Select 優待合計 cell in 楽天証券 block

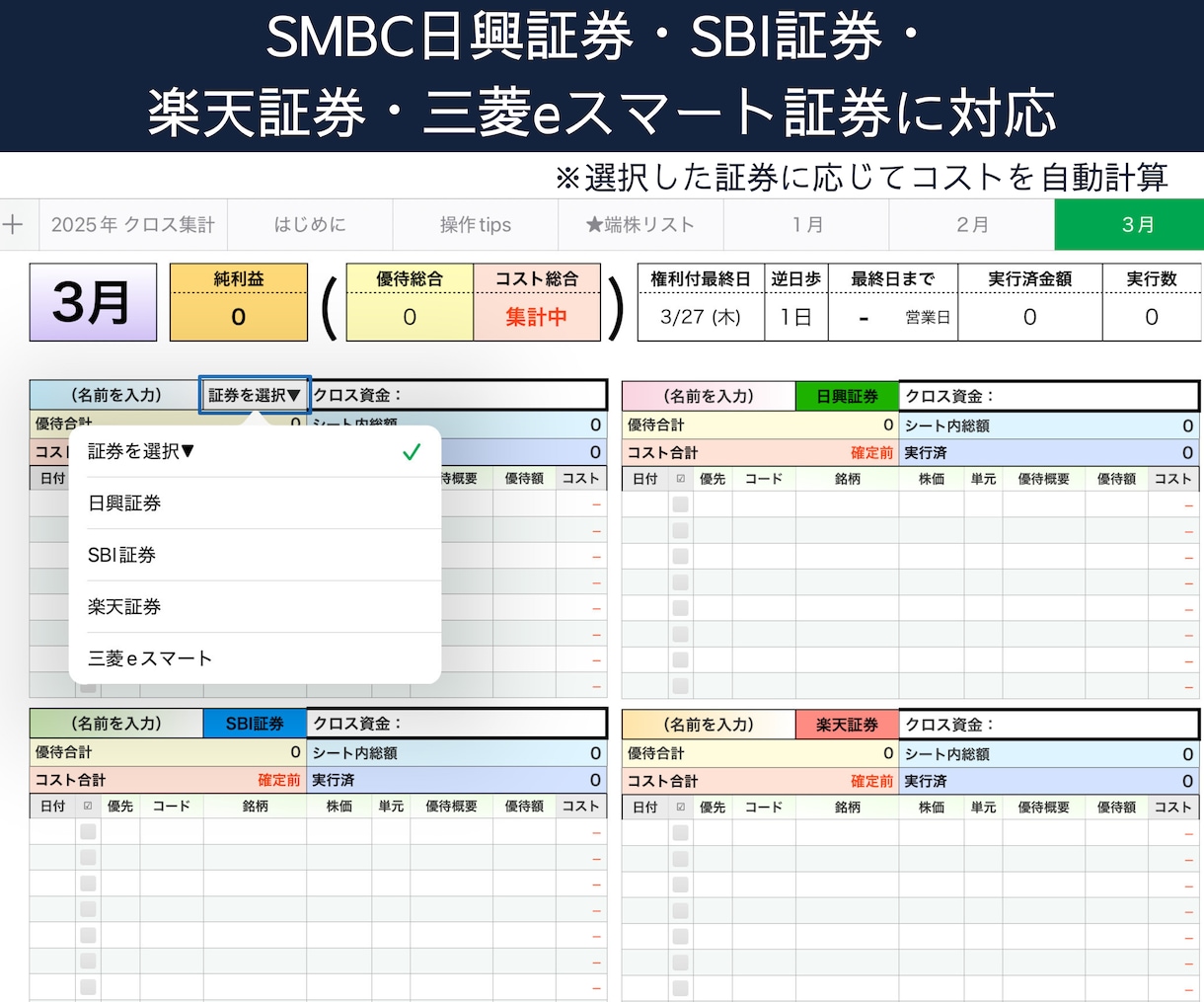point(760,753)
